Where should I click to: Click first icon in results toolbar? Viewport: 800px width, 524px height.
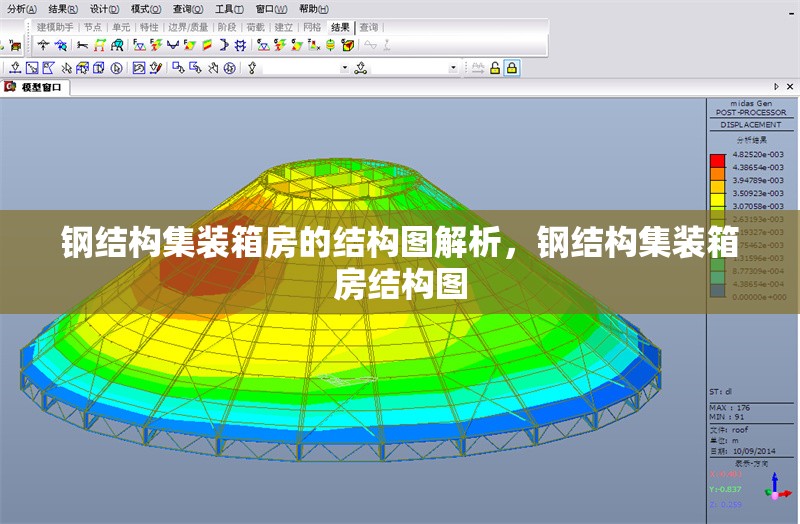click(44, 45)
